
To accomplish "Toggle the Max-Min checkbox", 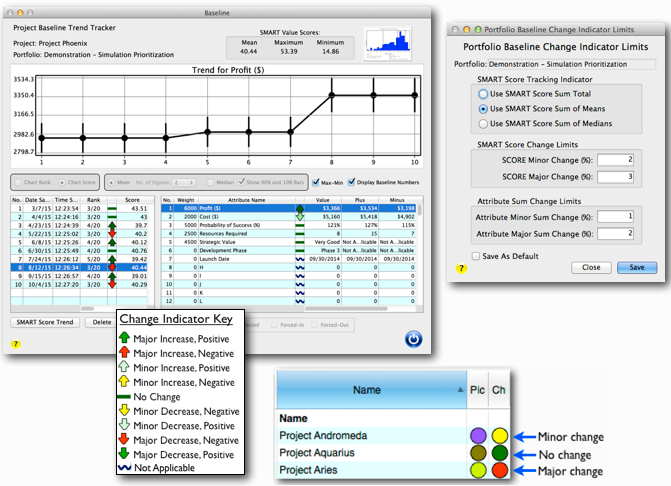I will (317, 182).
